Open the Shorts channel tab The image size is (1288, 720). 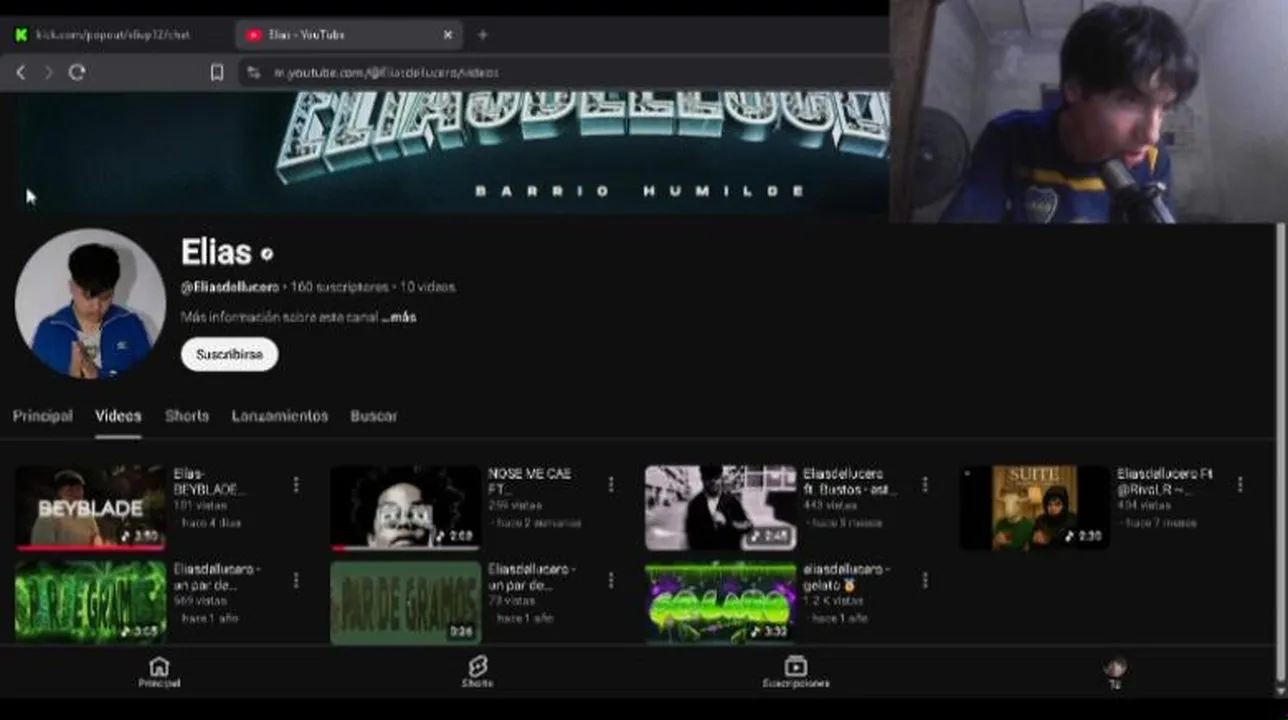[187, 416]
